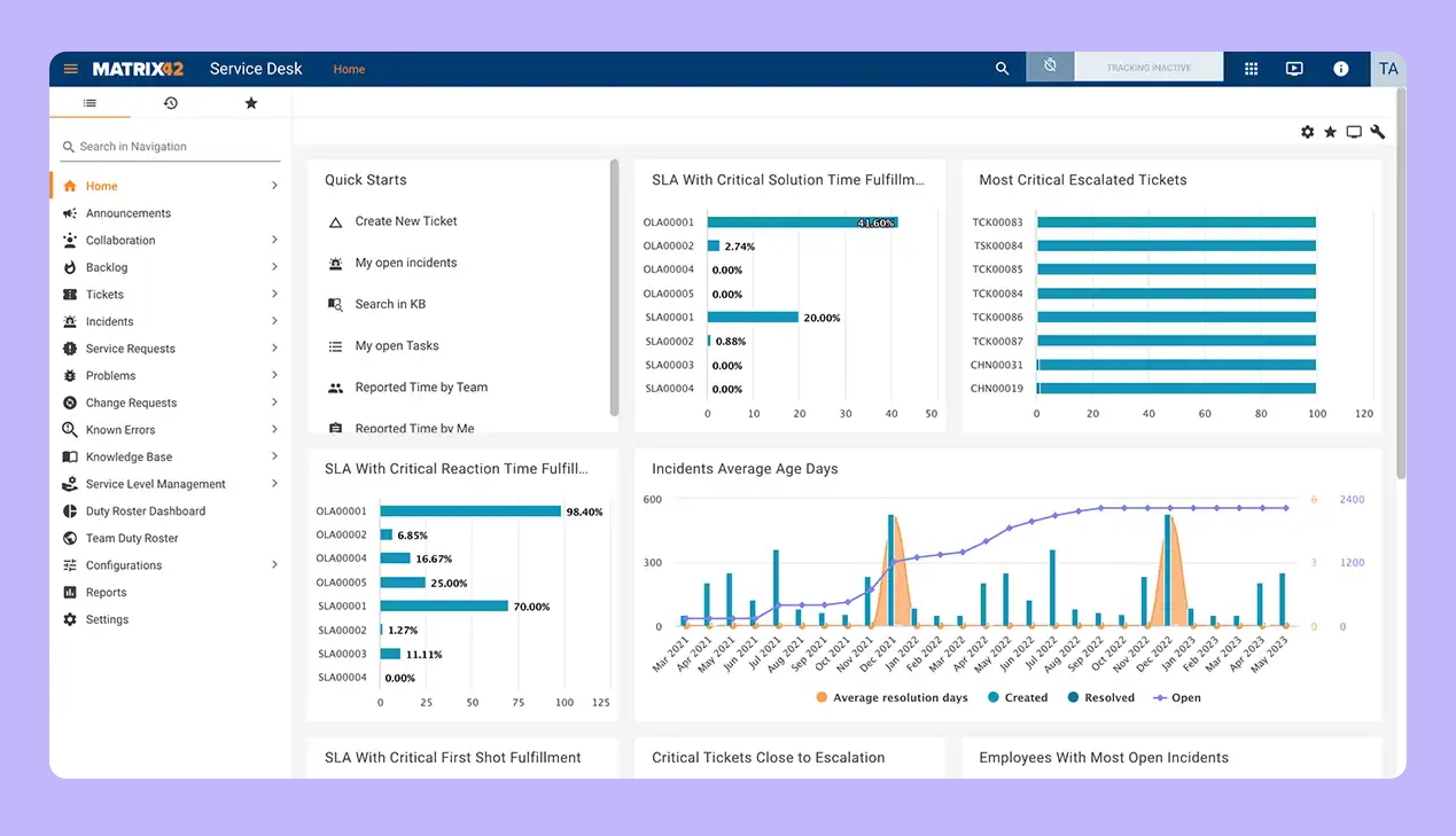
Task: Expand the Collaboration chevron
Action: (x=275, y=240)
